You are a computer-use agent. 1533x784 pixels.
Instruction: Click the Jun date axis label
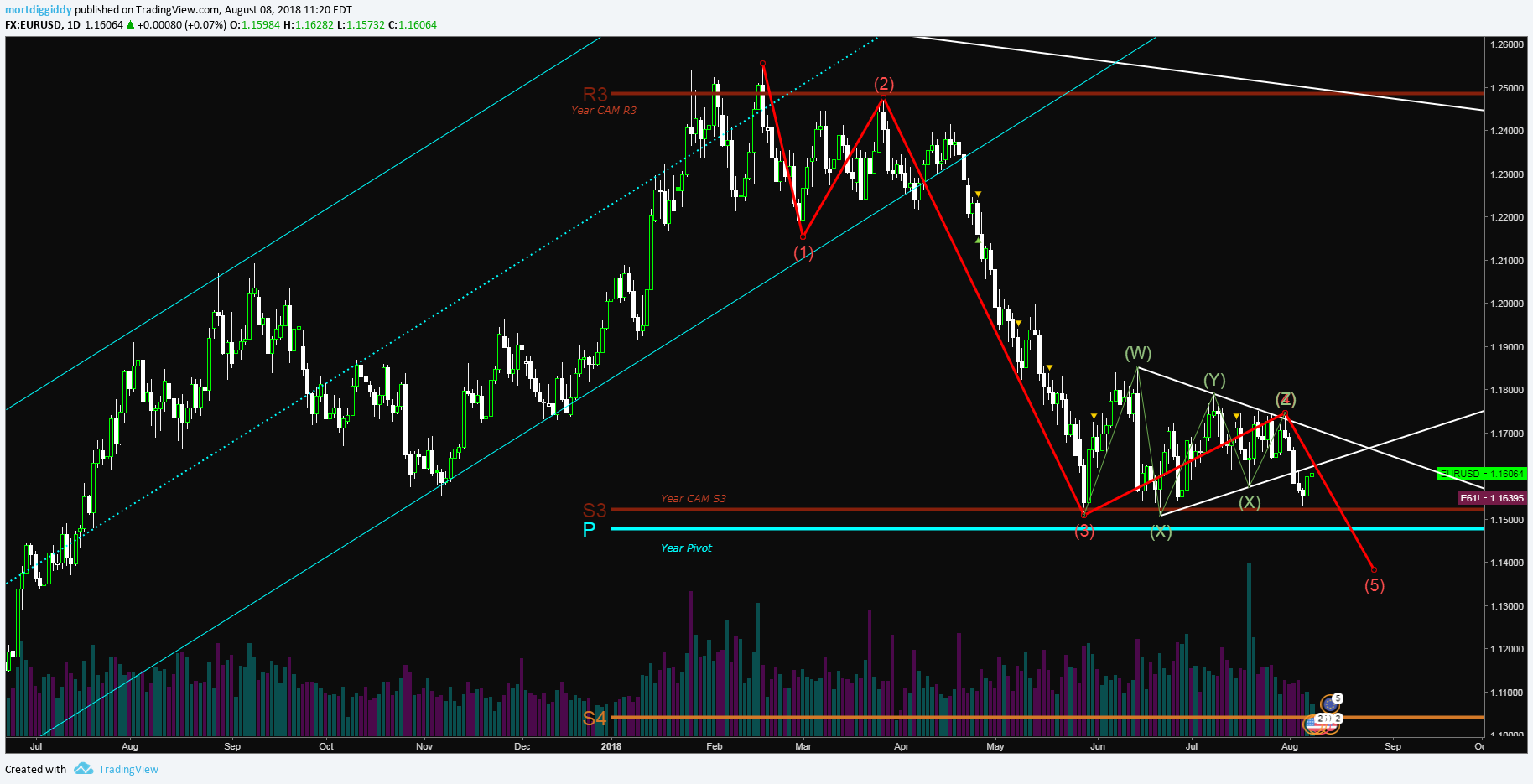click(x=1098, y=746)
